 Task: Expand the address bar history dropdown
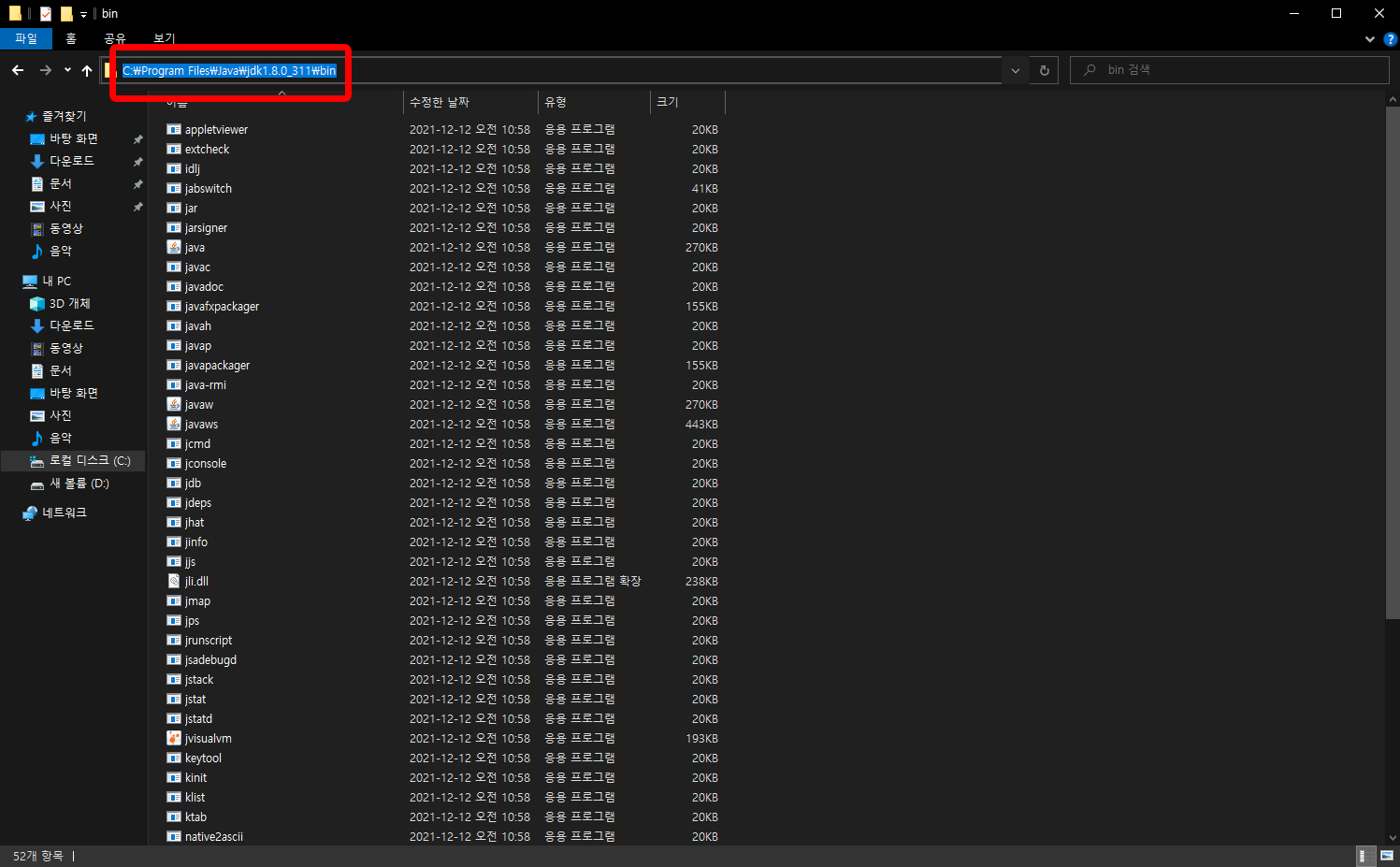tap(1016, 70)
